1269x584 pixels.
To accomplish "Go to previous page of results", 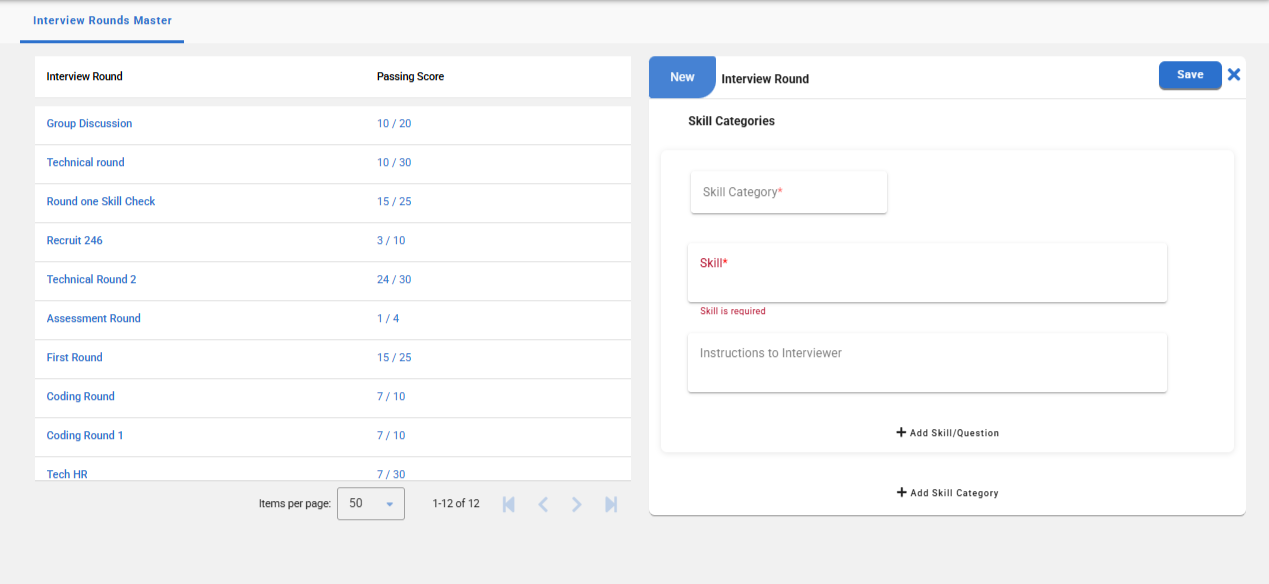I will point(543,504).
